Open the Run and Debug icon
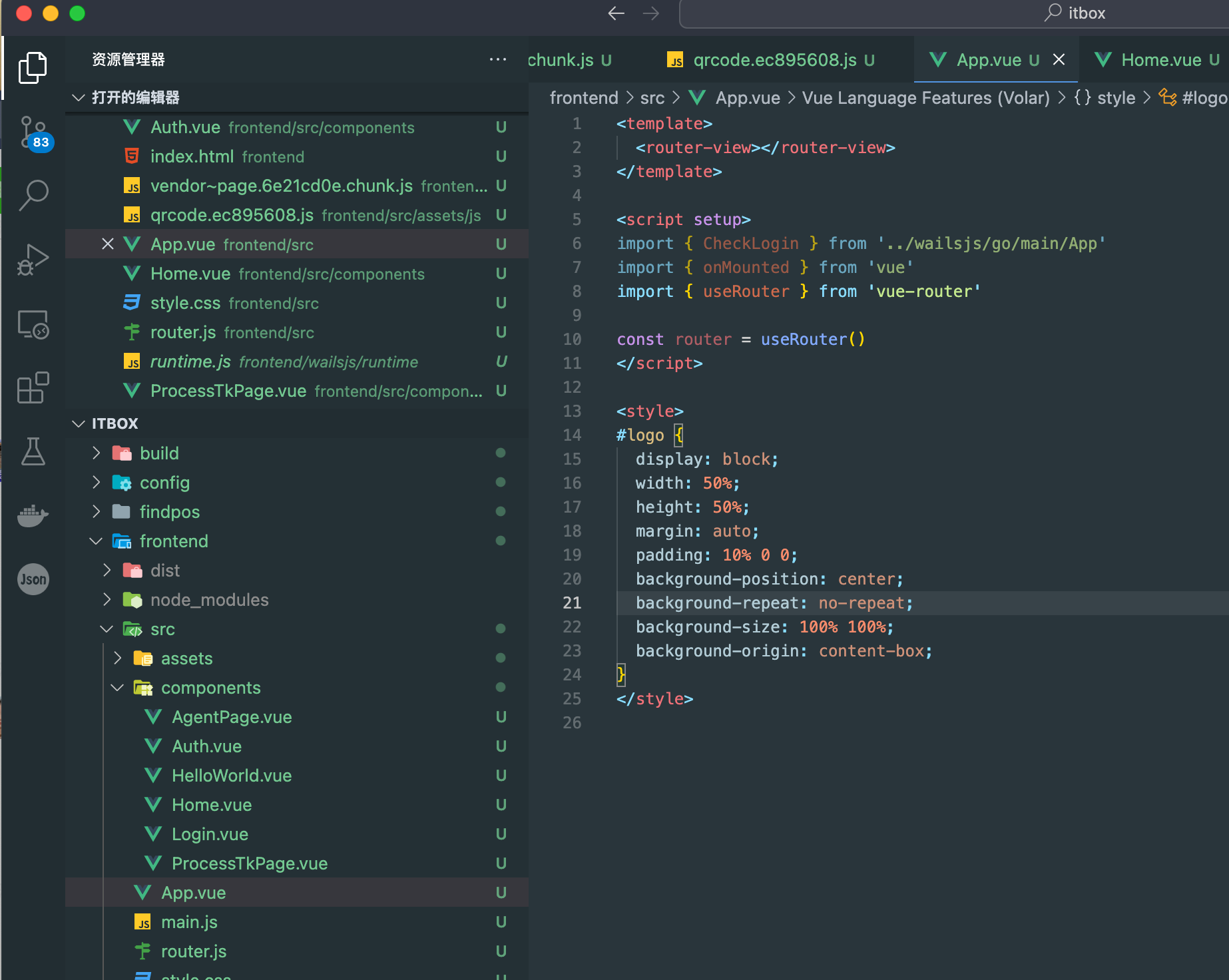Image resolution: width=1229 pixels, height=980 pixels. 33,258
